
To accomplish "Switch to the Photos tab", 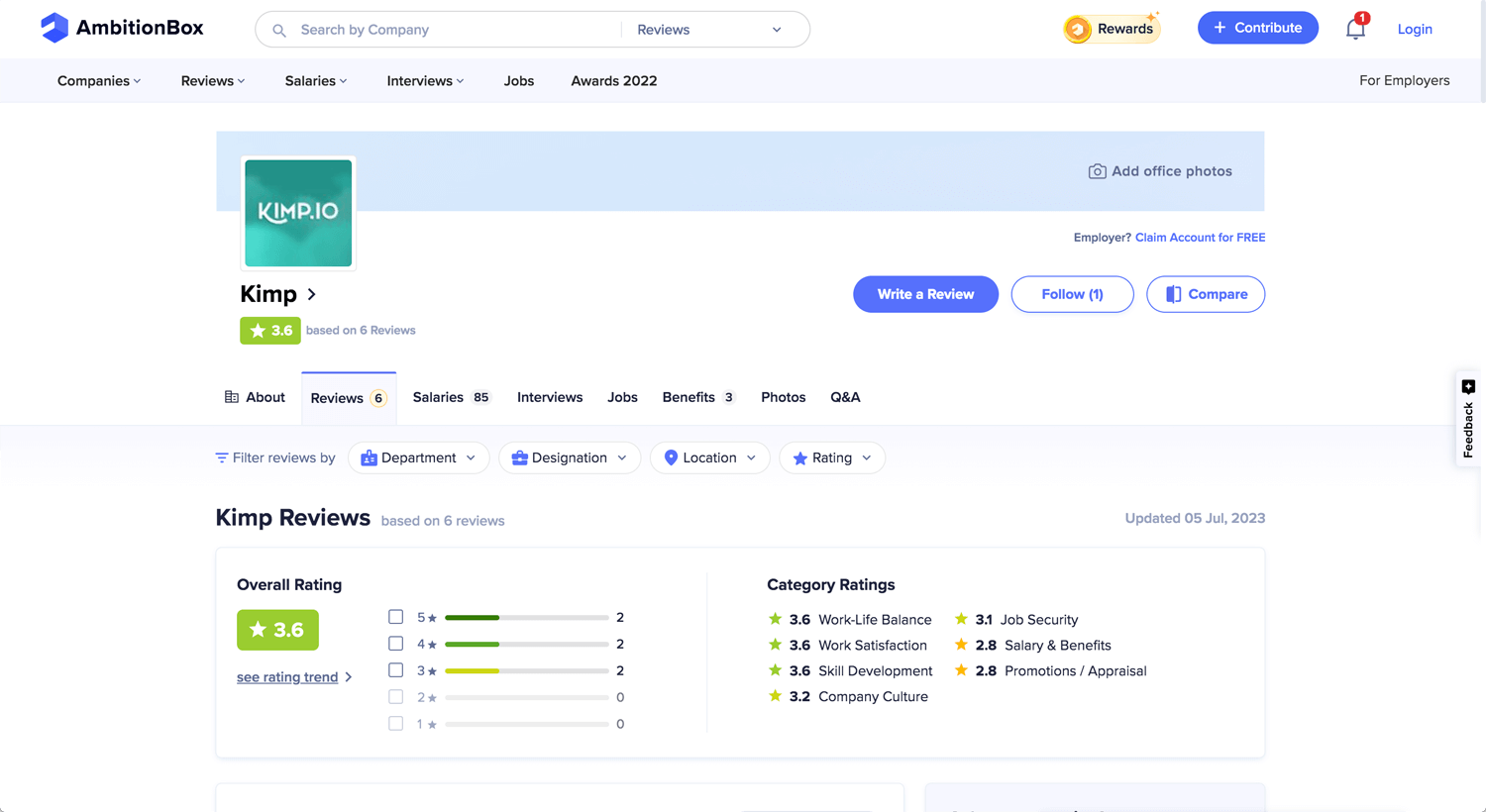I will (783, 397).
